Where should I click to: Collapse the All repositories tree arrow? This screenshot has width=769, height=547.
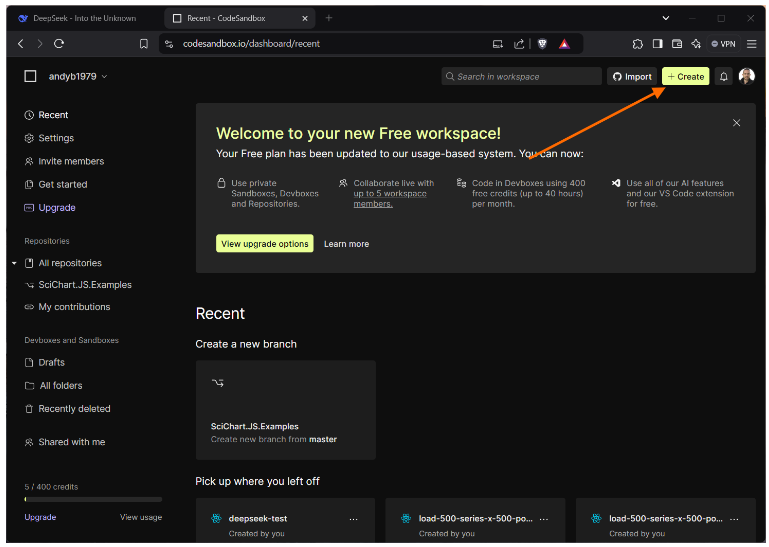pos(14,263)
